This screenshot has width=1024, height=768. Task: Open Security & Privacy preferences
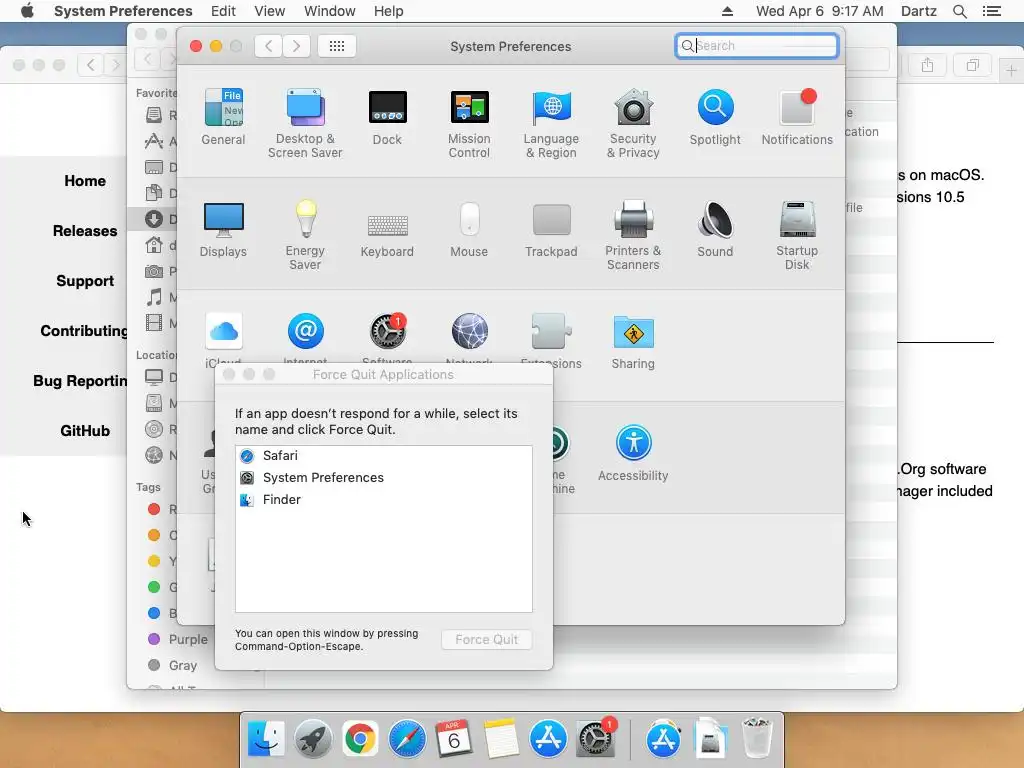tap(633, 124)
